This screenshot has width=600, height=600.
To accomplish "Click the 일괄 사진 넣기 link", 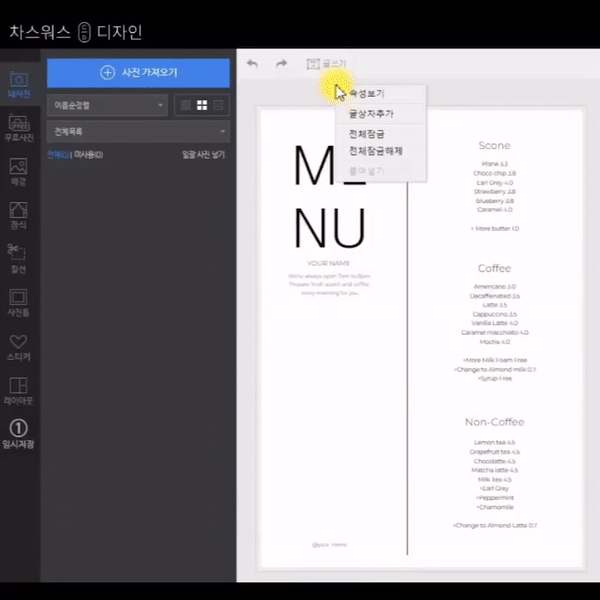I will point(203,155).
